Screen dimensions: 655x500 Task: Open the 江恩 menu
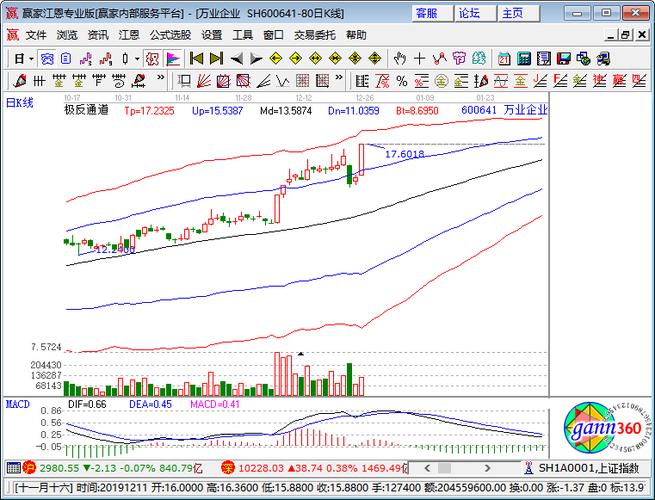click(129, 35)
